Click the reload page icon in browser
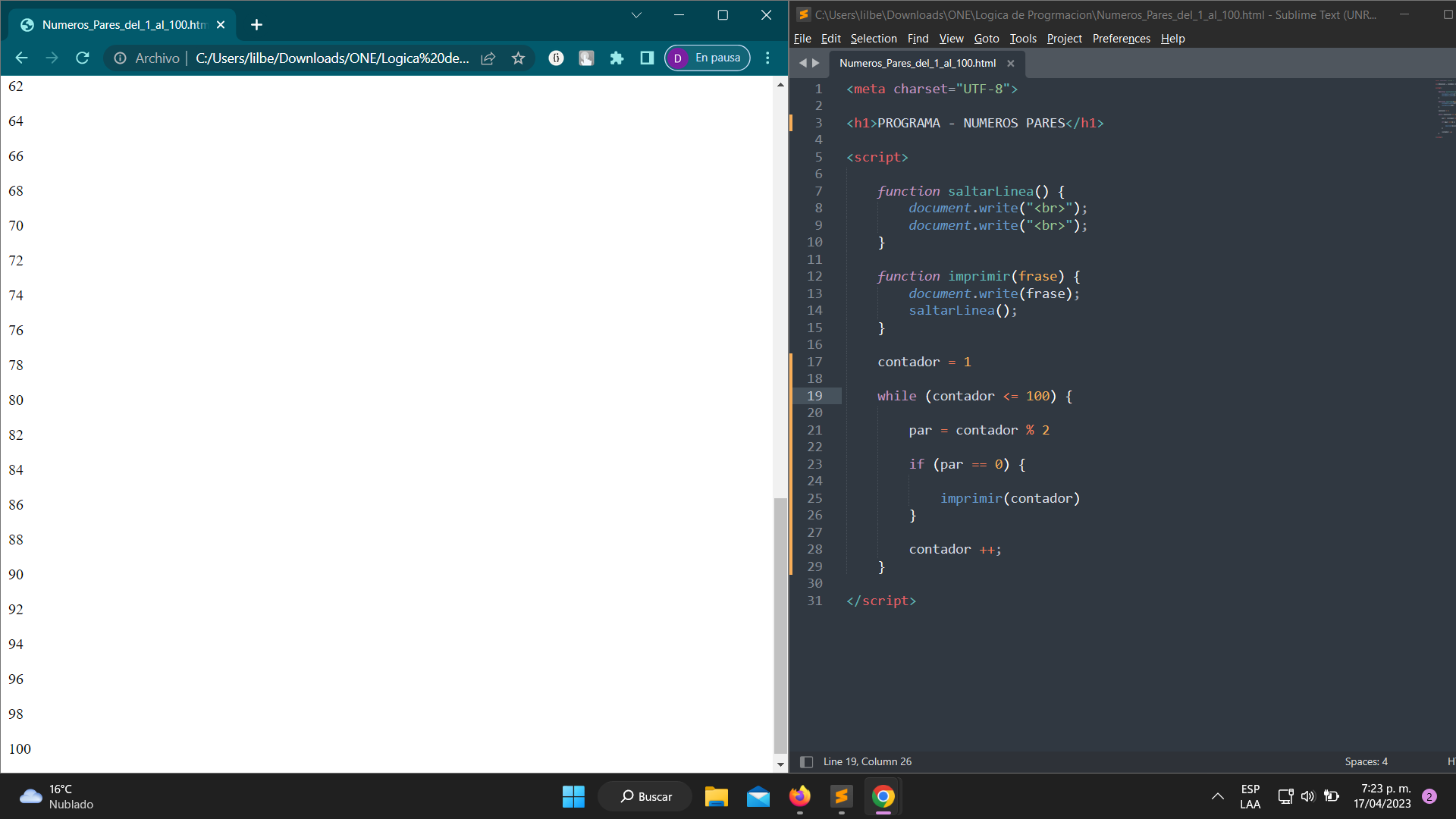 (x=83, y=58)
